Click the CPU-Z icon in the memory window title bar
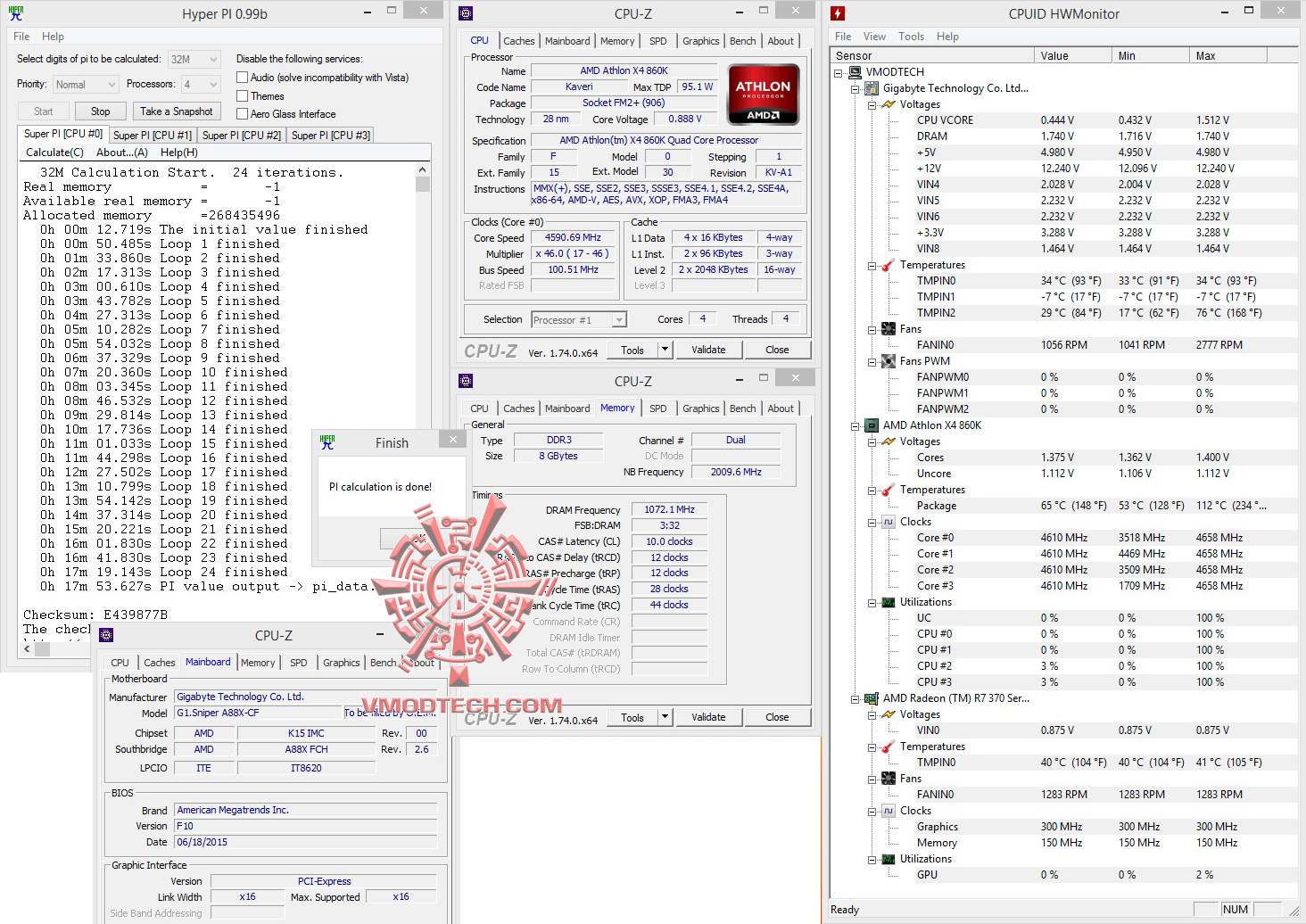Viewport: 1306px width, 924px height. (465, 381)
